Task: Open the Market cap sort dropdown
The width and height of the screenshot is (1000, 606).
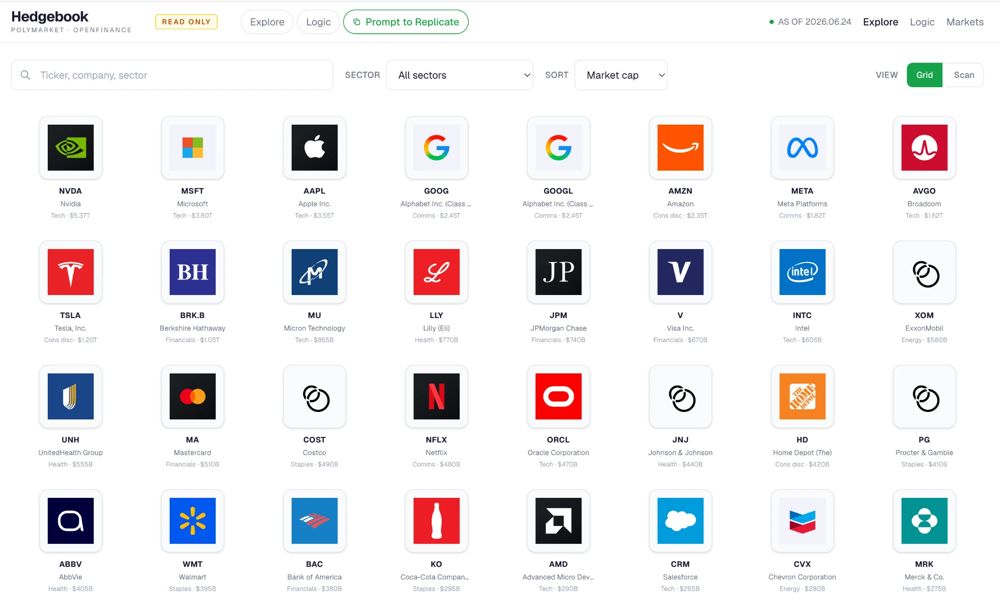Action: [621, 75]
